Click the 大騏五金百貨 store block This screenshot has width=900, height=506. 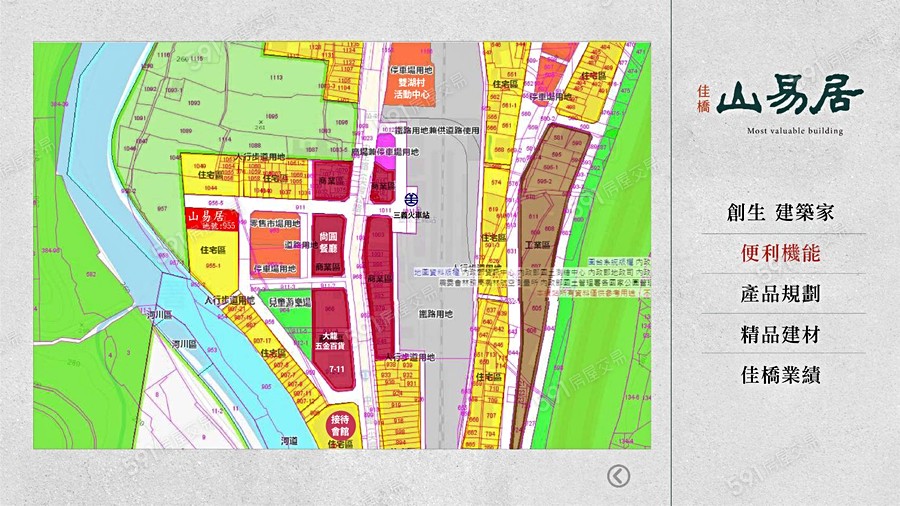click(330, 339)
